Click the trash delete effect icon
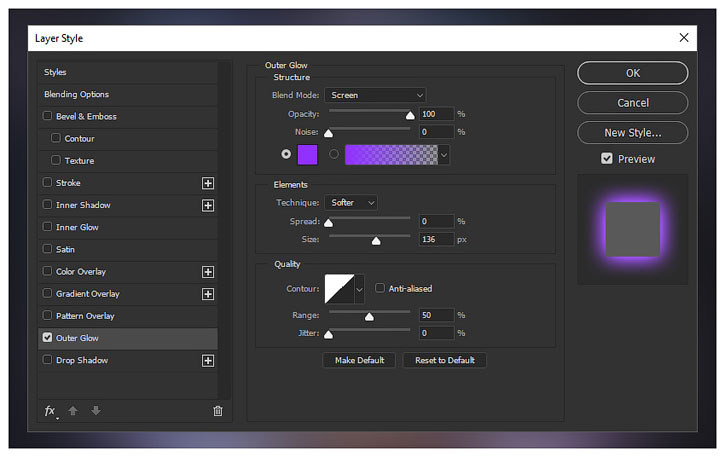725x457 pixels. point(218,411)
